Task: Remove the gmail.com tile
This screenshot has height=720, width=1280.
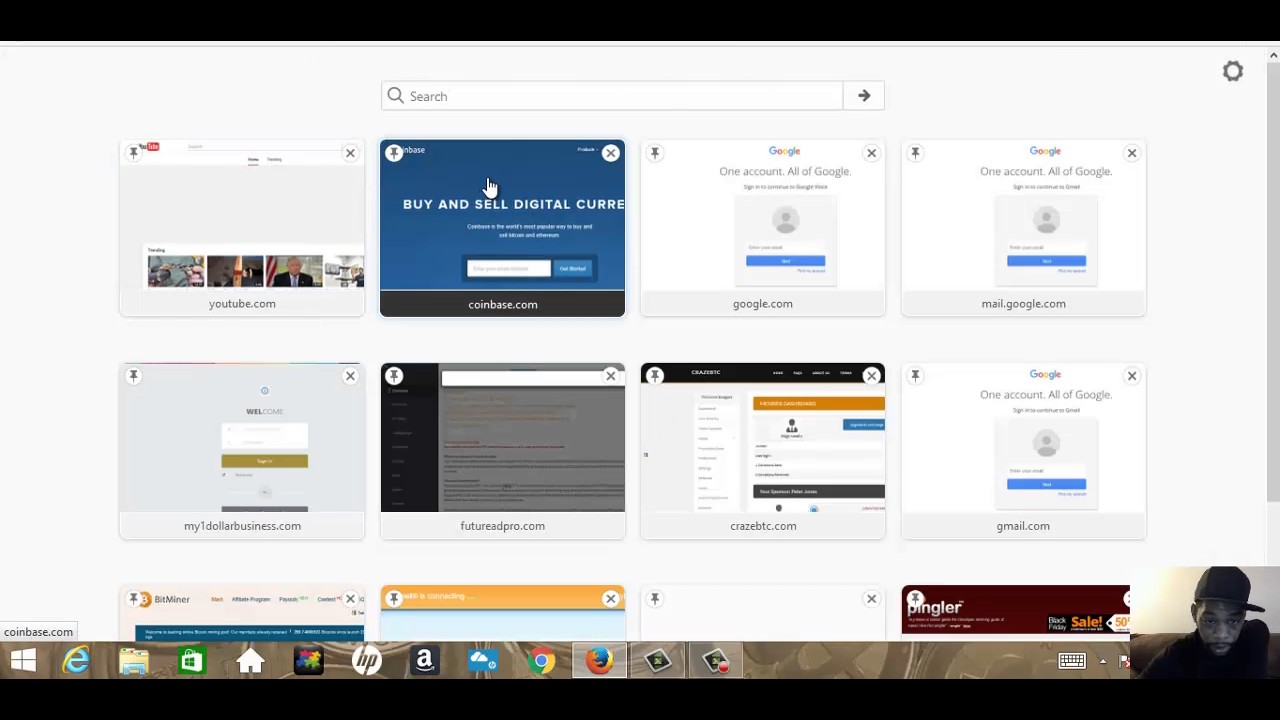Action: pyautogui.click(x=1132, y=376)
